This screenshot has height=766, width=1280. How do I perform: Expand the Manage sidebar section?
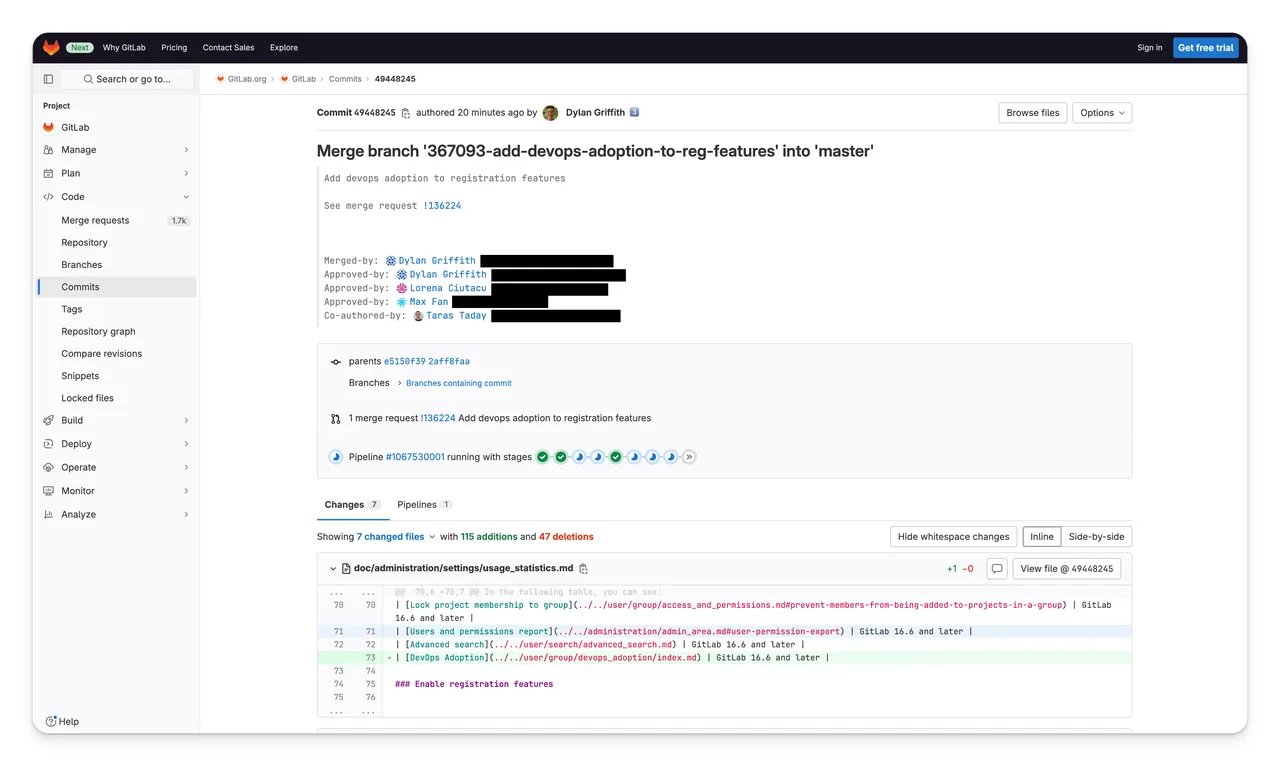(x=186, y=150)
